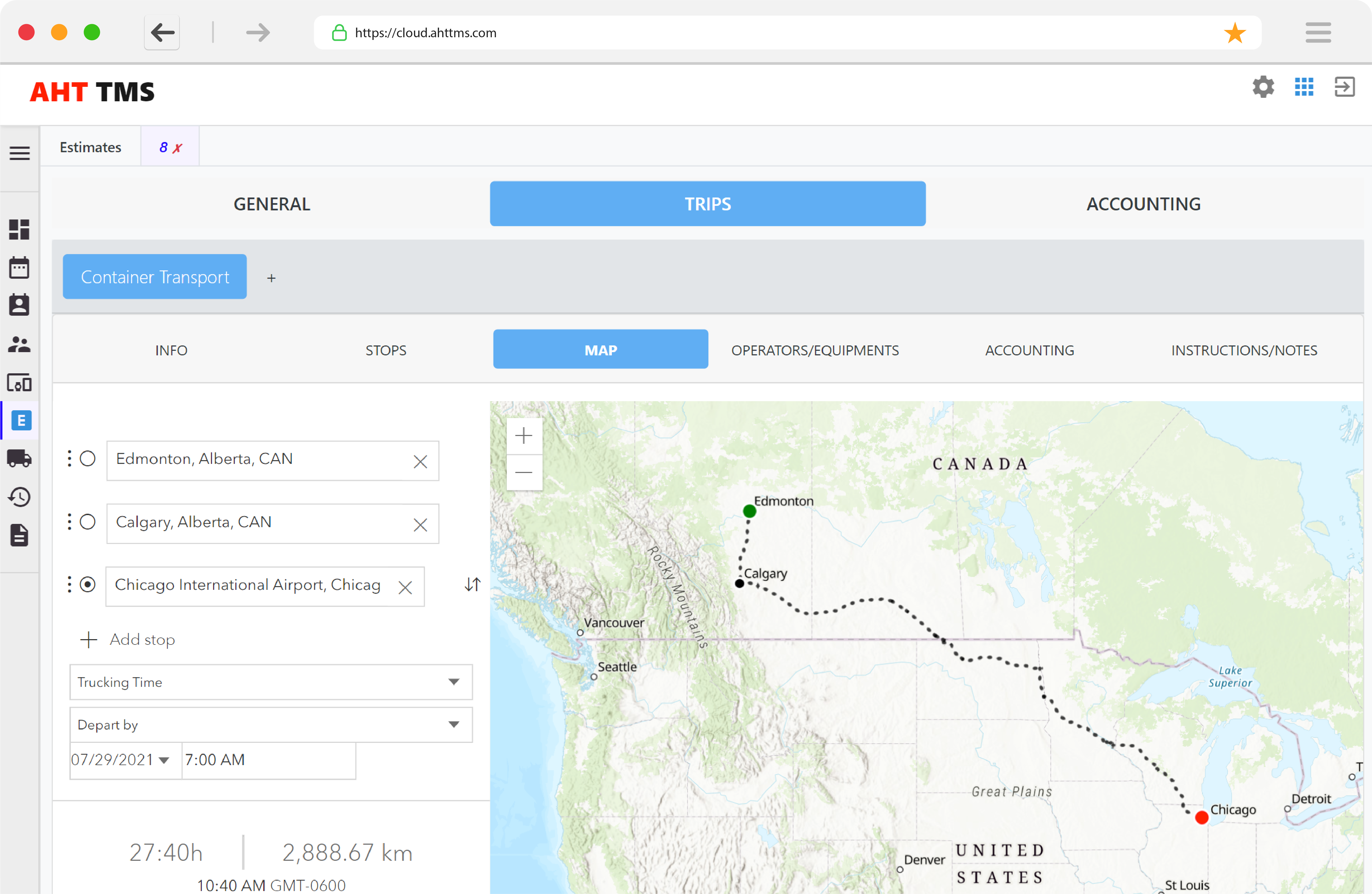Open settings gear in header

1262,87
